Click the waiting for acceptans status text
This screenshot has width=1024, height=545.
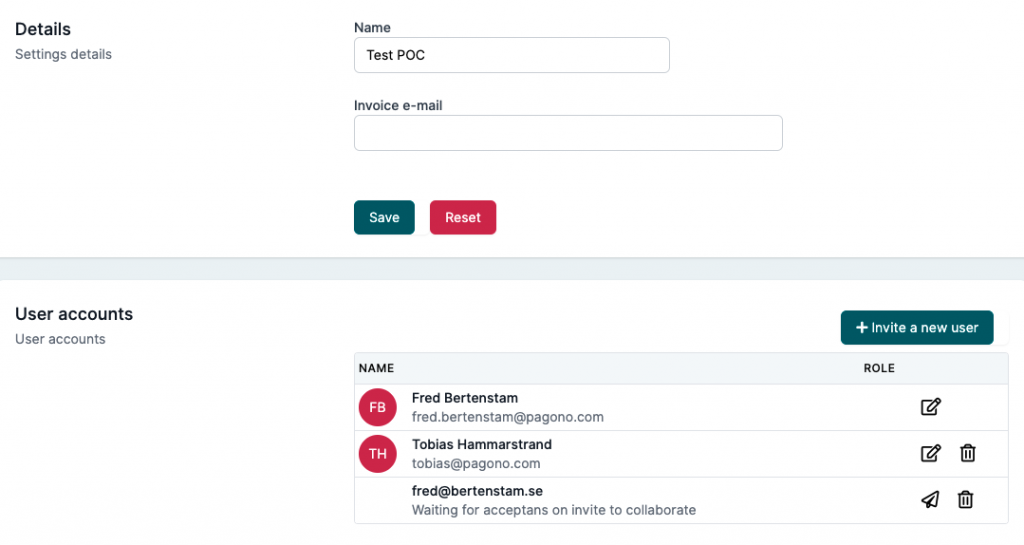(554, 510)
